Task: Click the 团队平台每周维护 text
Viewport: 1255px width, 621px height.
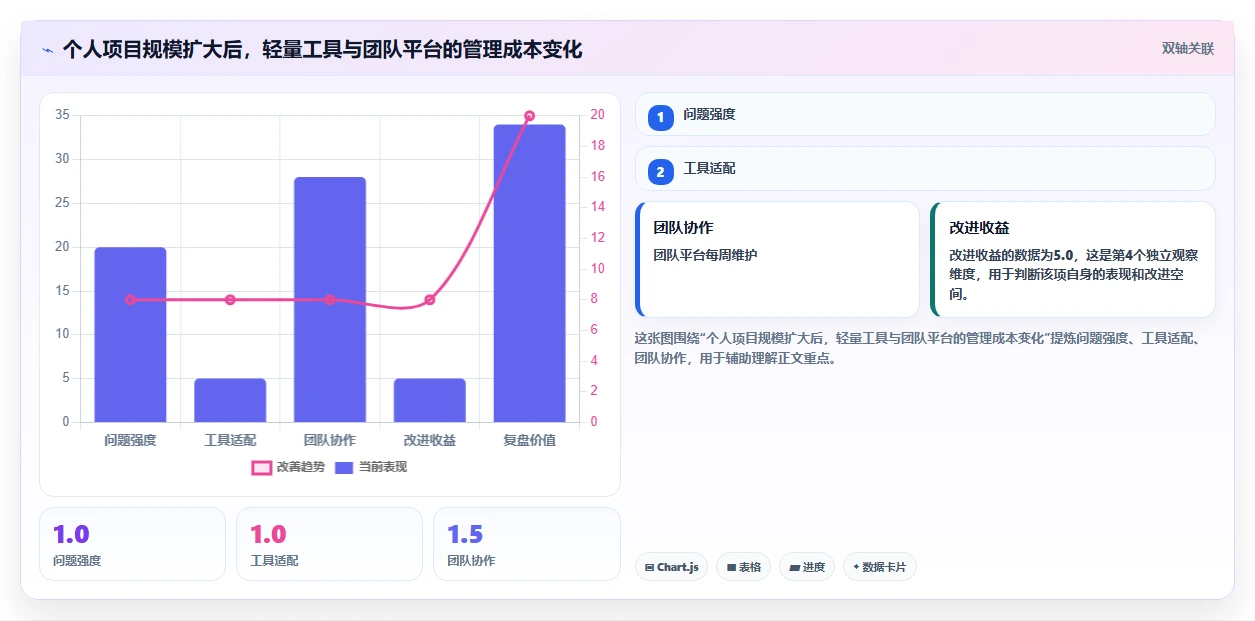Action: pyautogui.click(x=705, y=255)
